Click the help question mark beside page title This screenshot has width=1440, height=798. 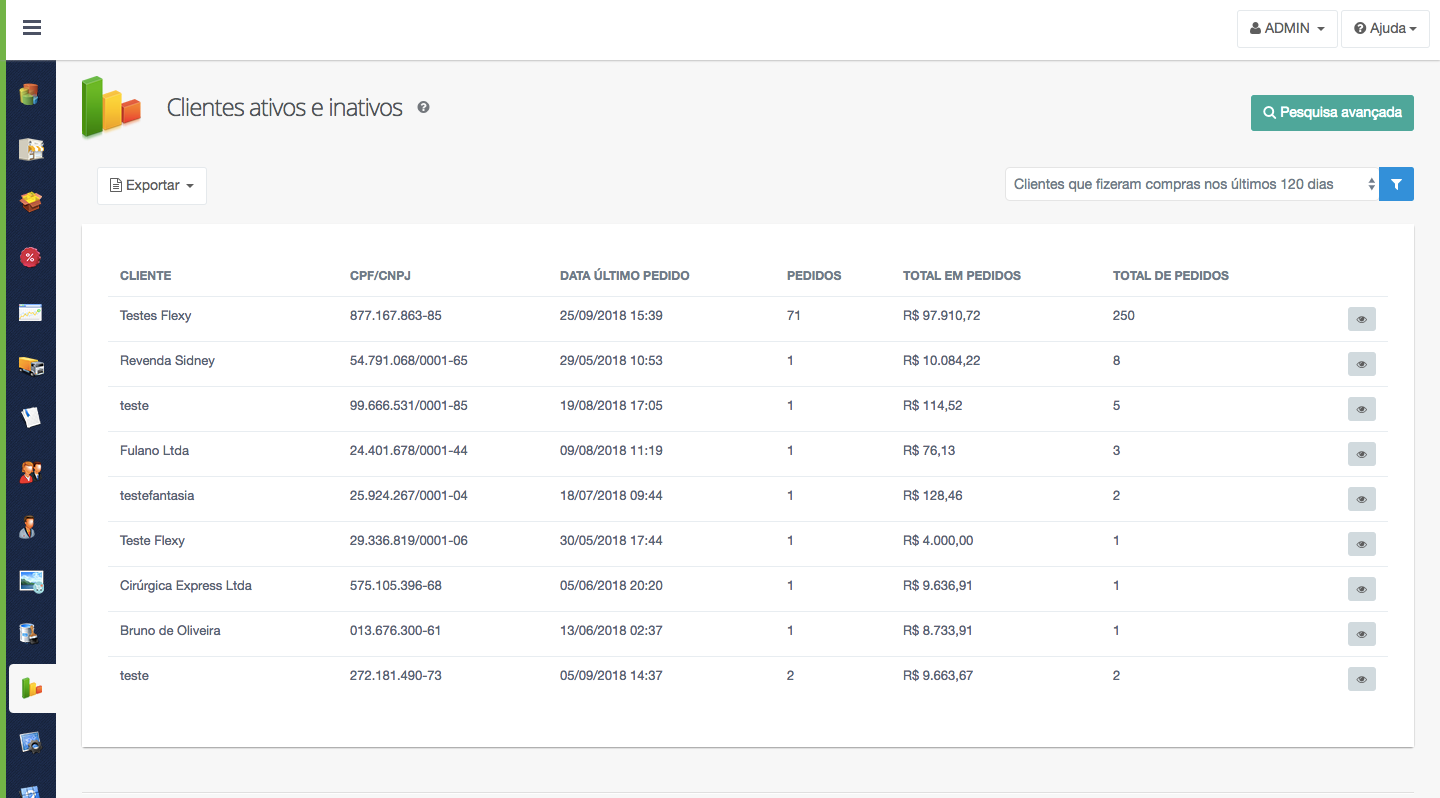click(423, 107)
